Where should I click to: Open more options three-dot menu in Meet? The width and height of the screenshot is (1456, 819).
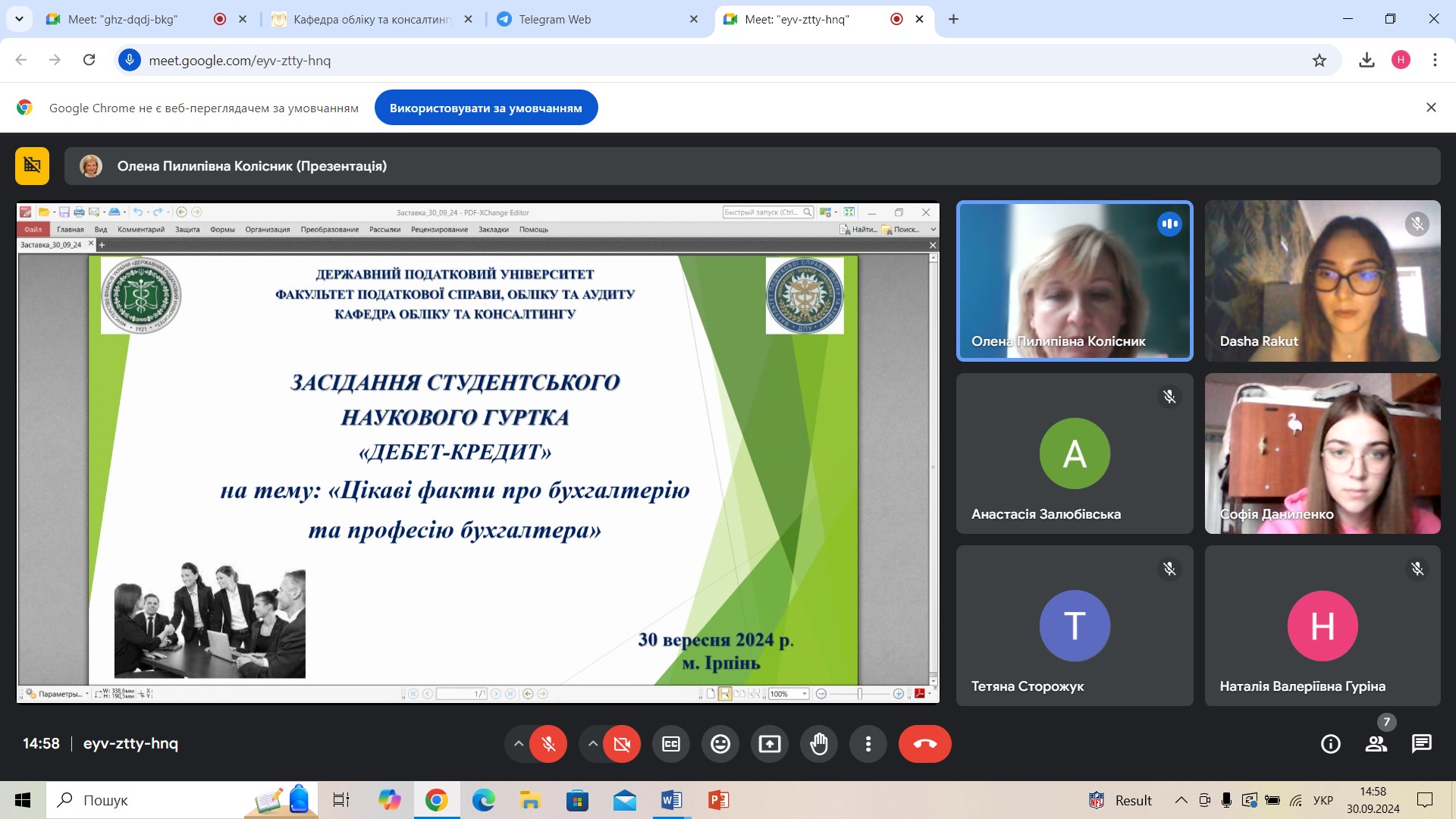tap(868, 744)
